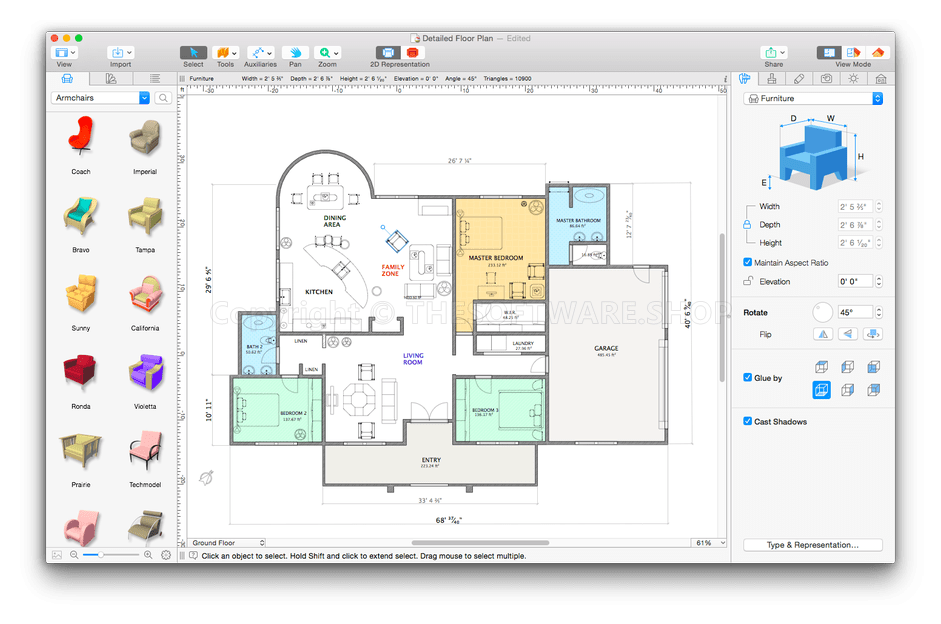Image resolution: width=941 pixels, height=624 pixels.
Task: Switch to the project tree list tab
Action: click(155, 79)
